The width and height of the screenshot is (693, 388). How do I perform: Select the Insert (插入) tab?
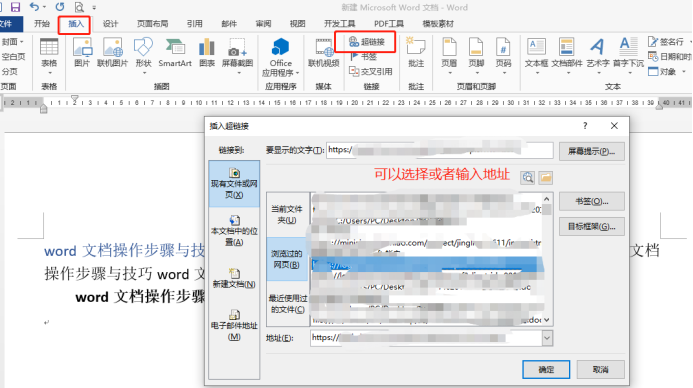76,24
